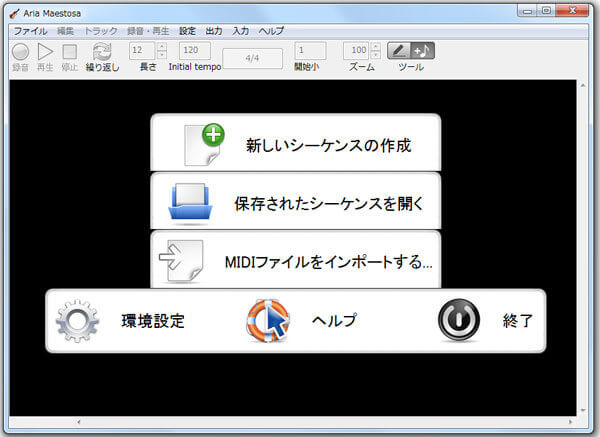The image size is (600, 437).
Task: Increase the length (長さ) spinner value
Action: click(x=162, y=46)
